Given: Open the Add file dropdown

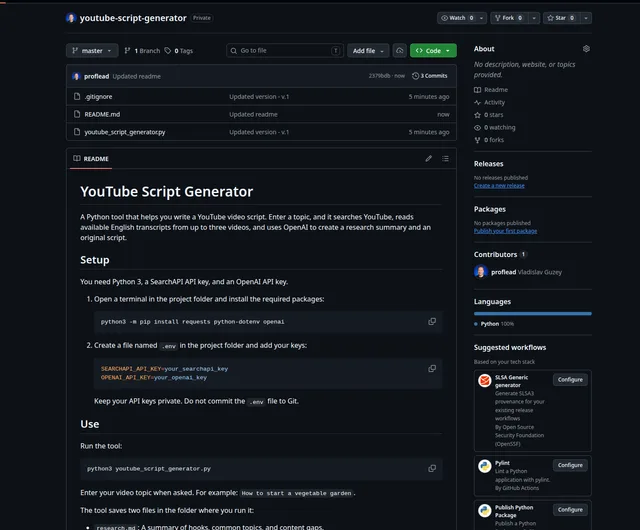Looking at the screenshot, I should click(x=368, y=51).
